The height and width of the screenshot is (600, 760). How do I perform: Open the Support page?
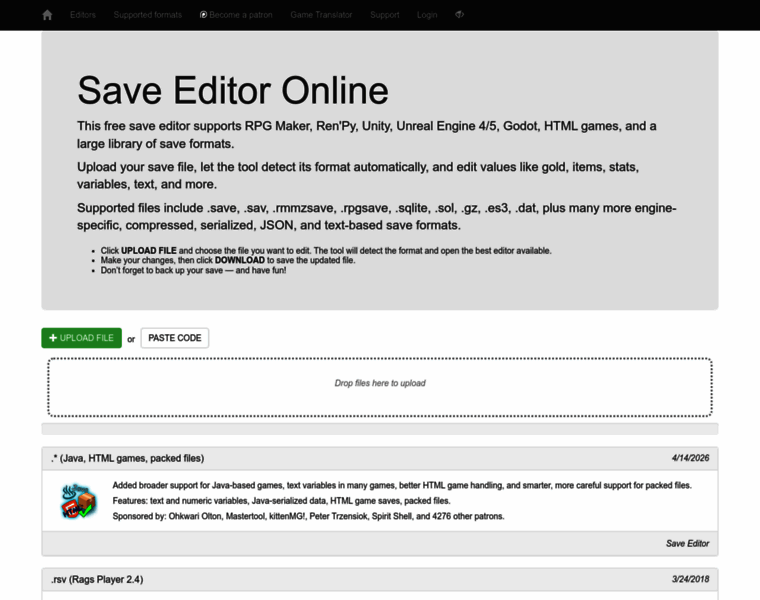tap(385, 15)
